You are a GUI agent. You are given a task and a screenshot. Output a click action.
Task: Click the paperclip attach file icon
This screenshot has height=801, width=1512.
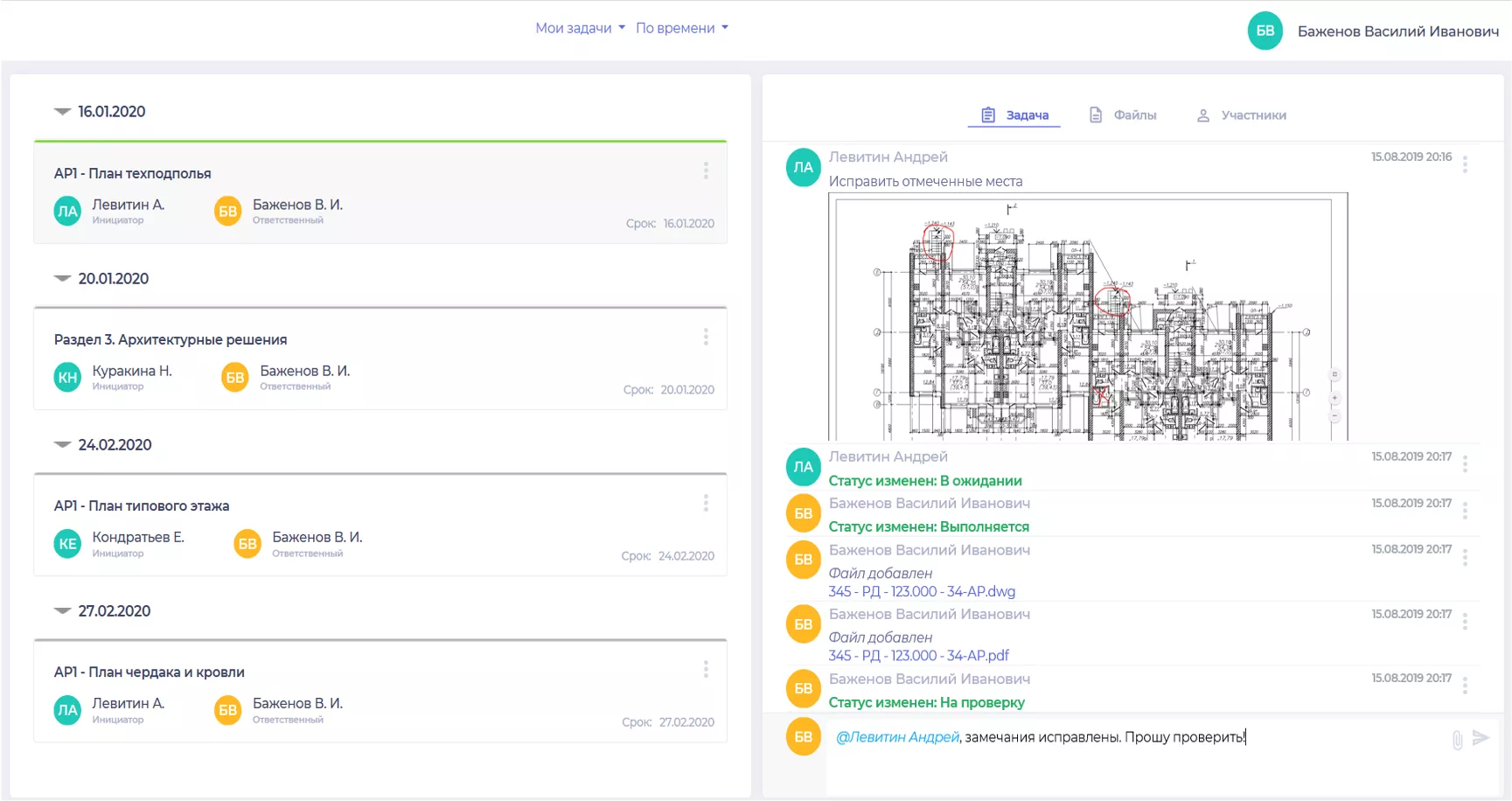(x=1457, y=740)
